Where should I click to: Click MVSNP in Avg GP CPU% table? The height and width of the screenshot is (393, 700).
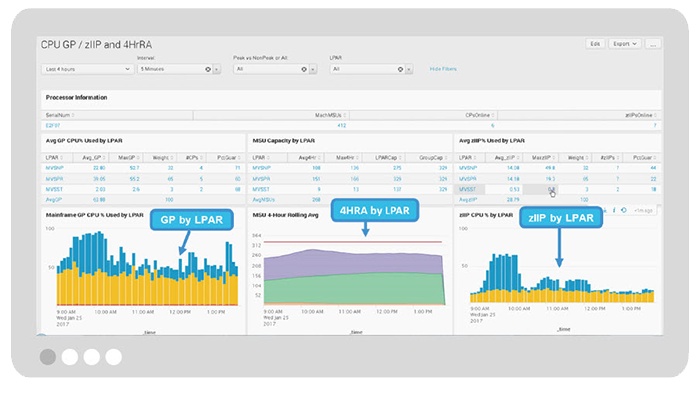[x=54, y=168]
